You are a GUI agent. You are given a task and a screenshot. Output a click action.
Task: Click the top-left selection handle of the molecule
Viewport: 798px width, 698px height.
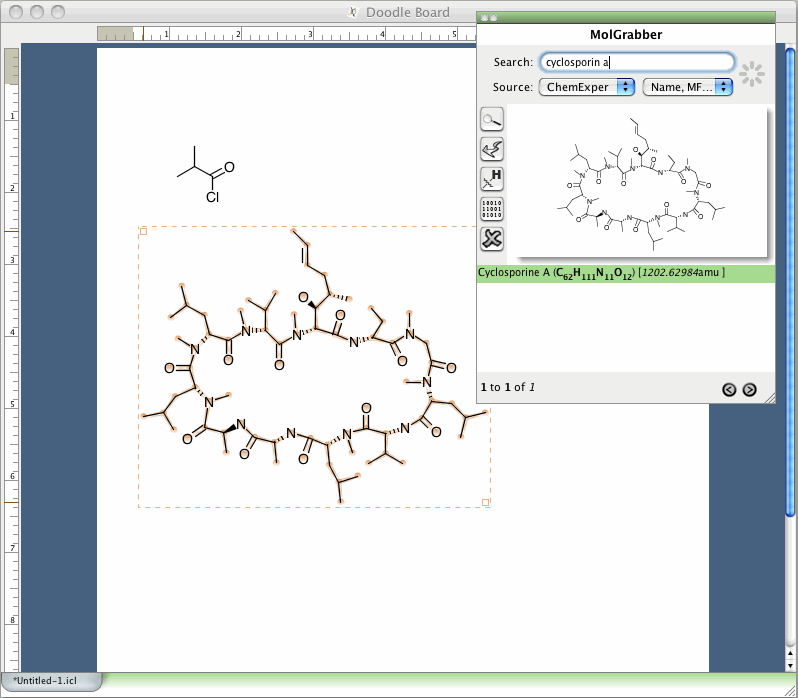click(142, 231)
